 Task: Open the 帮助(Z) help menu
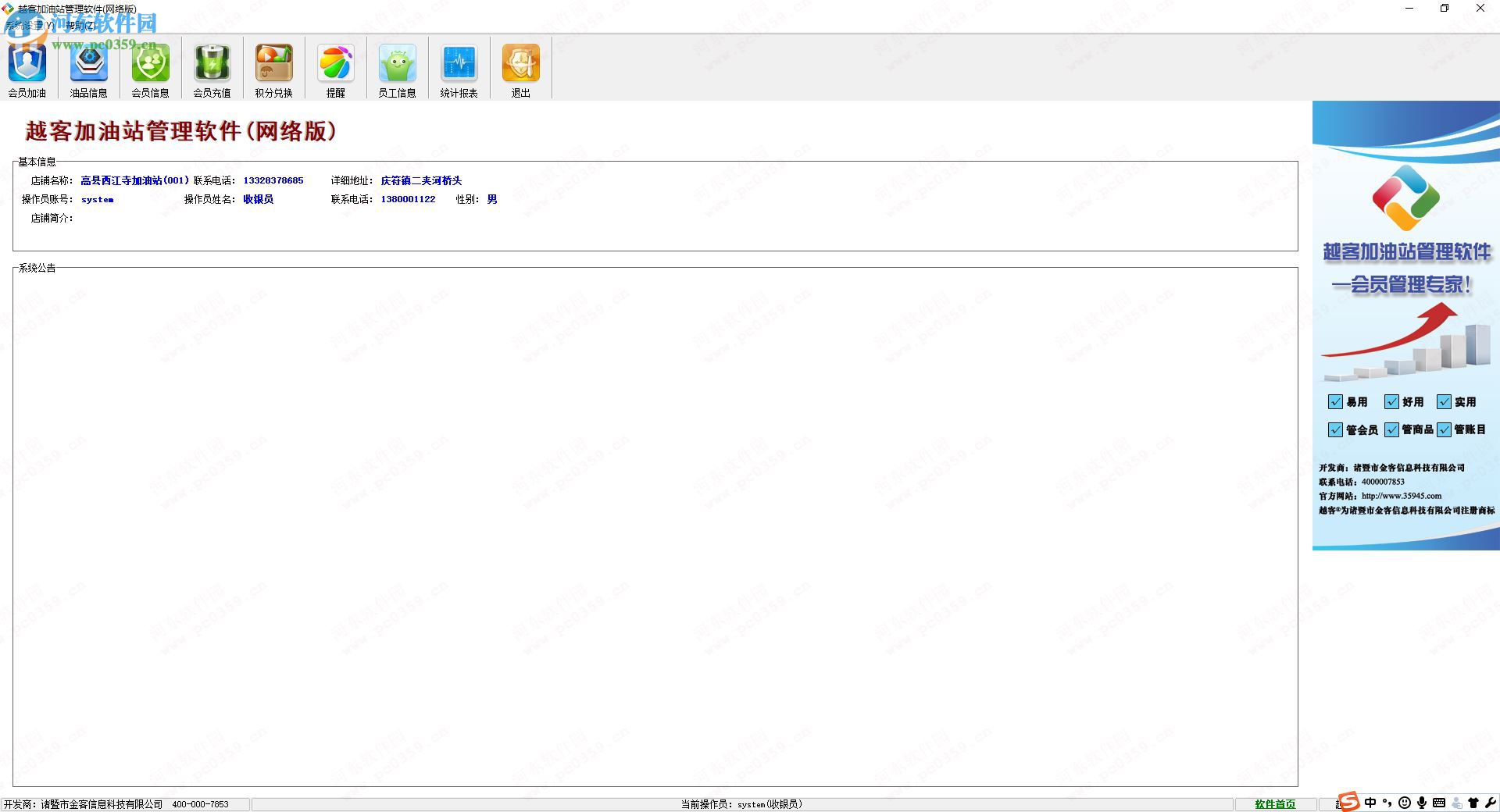pos(81,25)
